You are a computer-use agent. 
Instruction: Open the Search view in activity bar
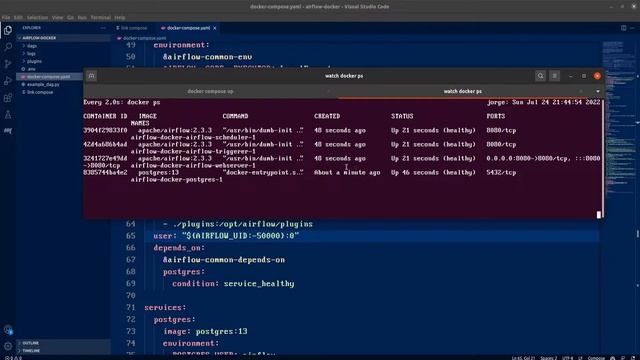[8, 47]
